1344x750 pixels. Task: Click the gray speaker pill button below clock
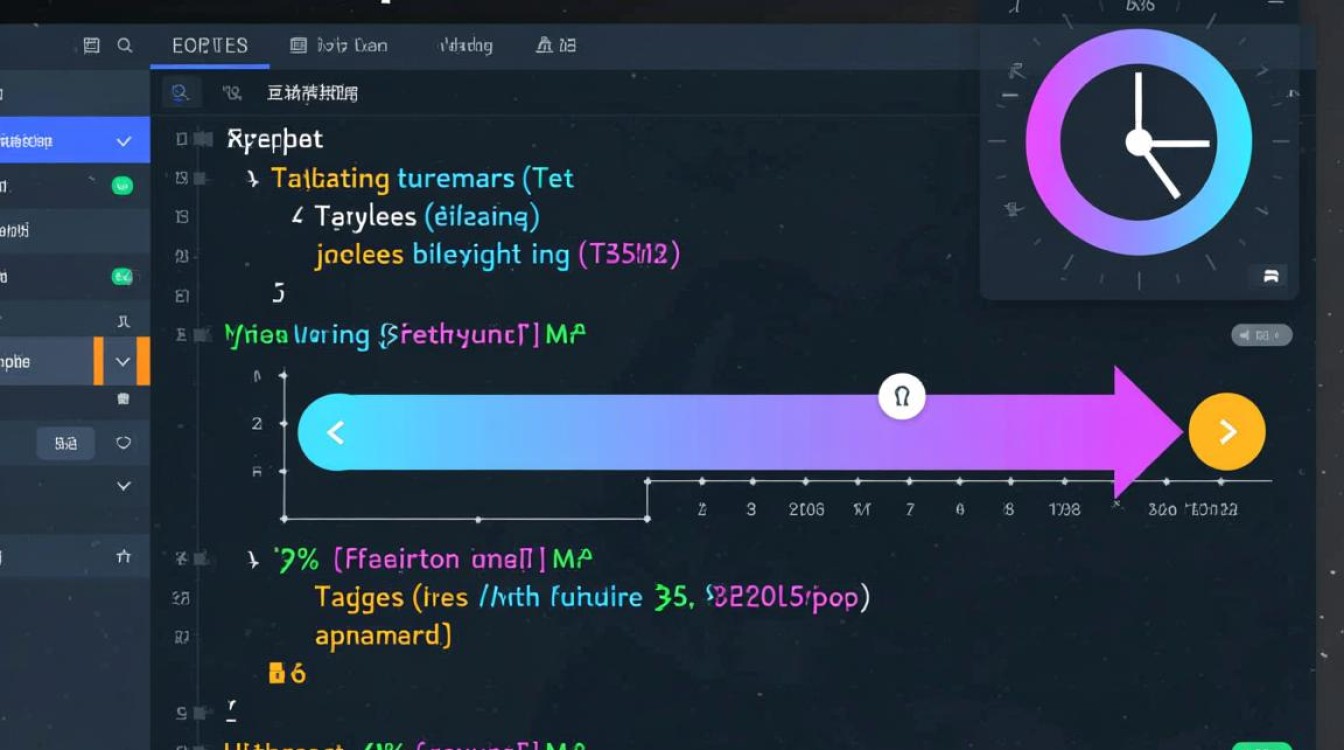[x=1261, y=336]
